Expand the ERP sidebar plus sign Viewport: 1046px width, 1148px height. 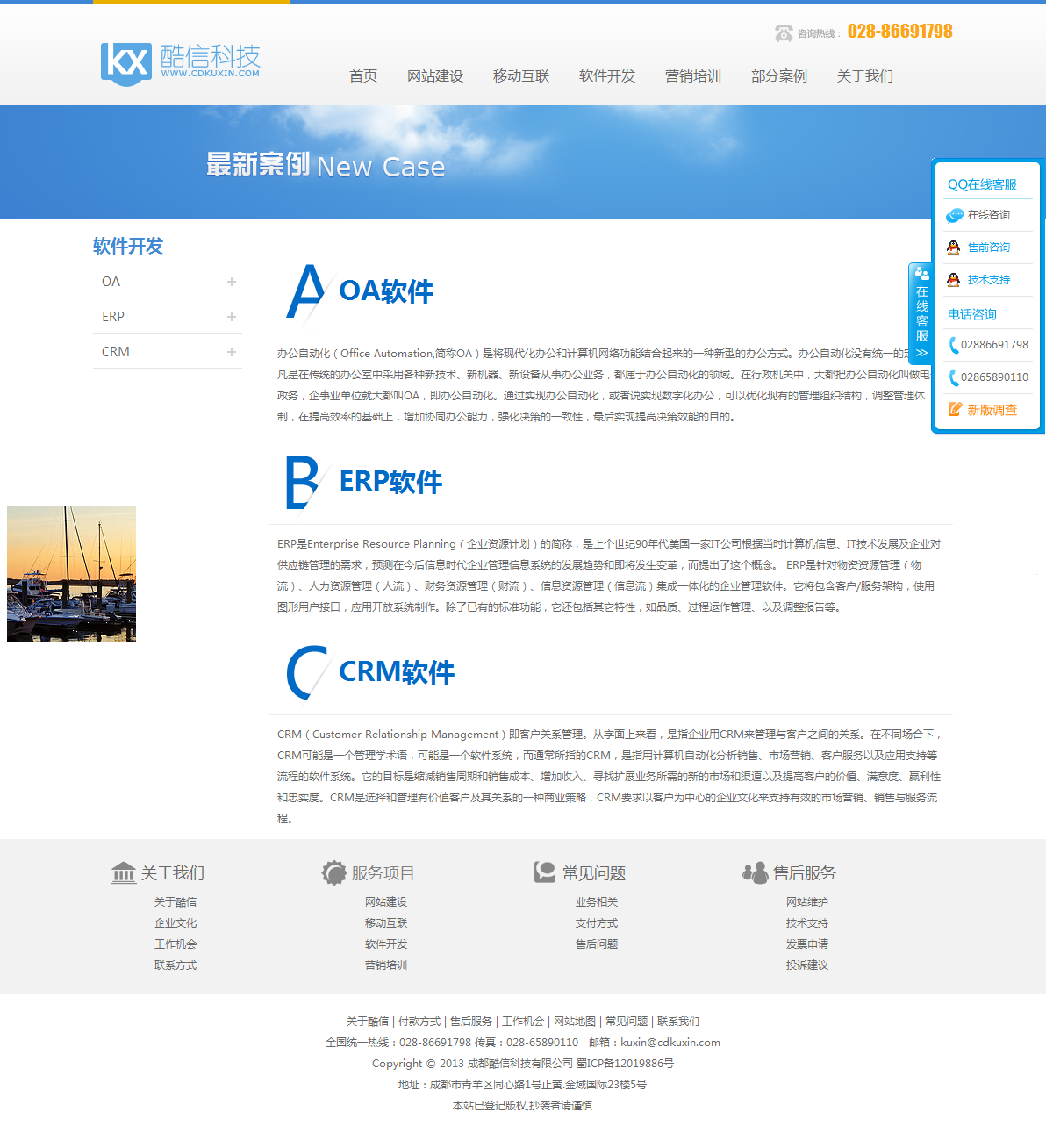[x=232, y=317]
